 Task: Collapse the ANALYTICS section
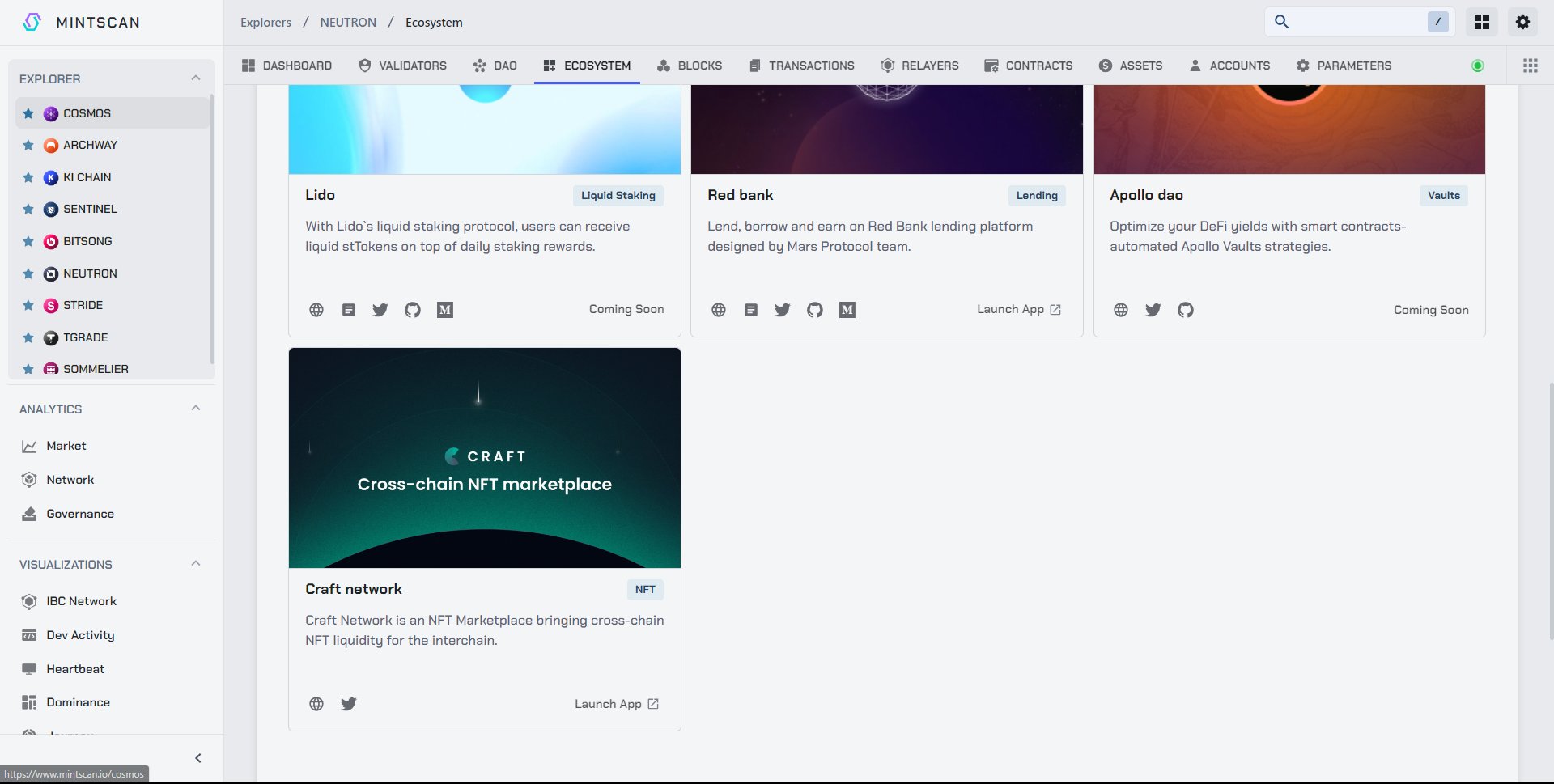[x=196, y=409]
